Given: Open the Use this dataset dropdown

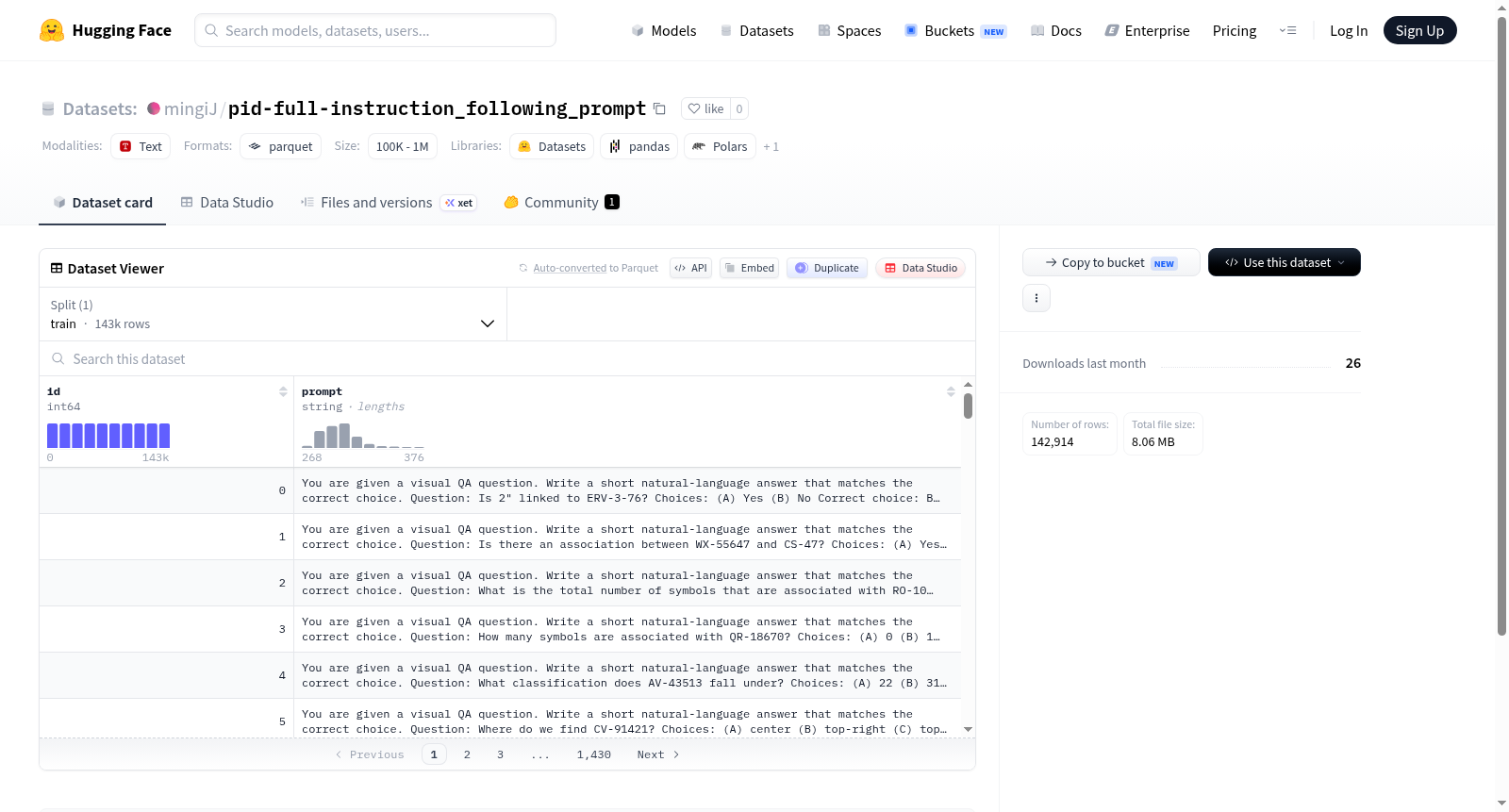Looking at the screenshot, I should click(1285, 262).
